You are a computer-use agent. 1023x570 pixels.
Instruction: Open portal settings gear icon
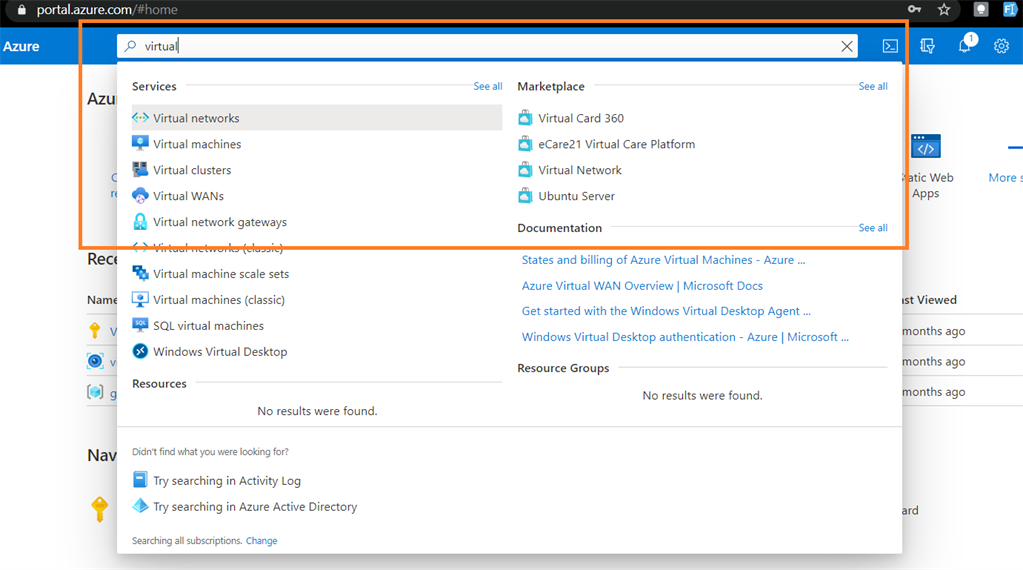click(1001, 46)
